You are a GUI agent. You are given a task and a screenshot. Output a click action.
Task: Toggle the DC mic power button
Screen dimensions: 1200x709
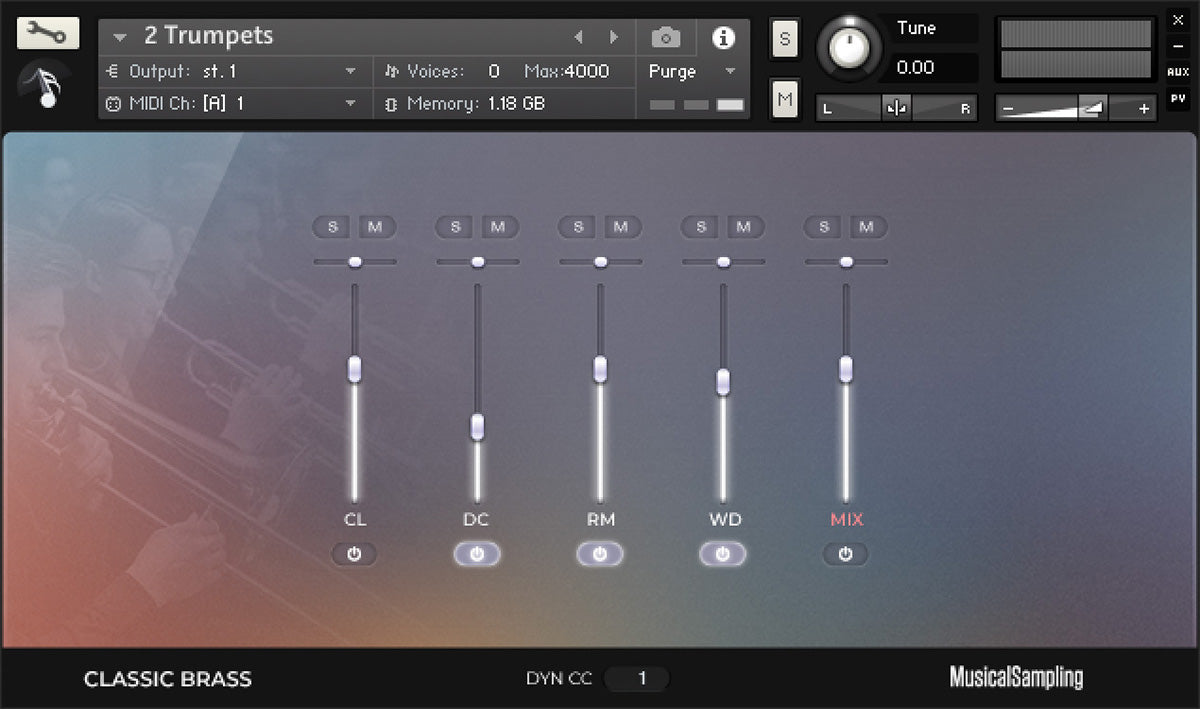pyautogui.click(x=477, y=554)
